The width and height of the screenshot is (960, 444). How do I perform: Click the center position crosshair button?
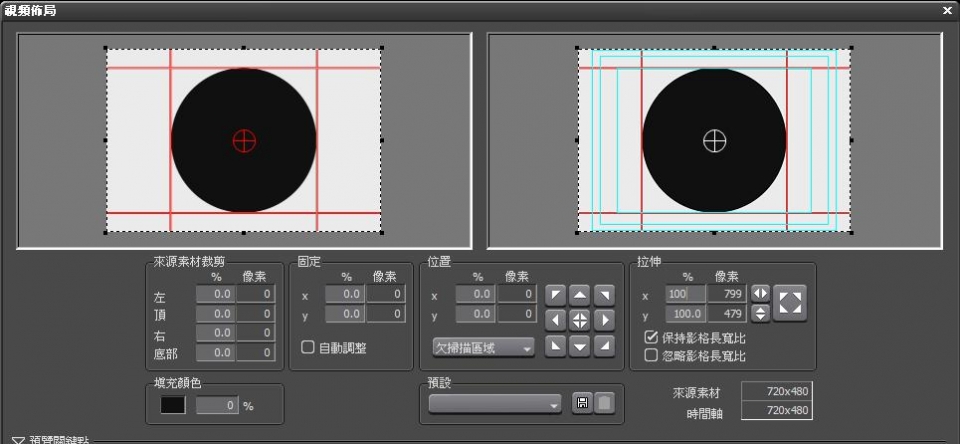(x=579, y=320)
